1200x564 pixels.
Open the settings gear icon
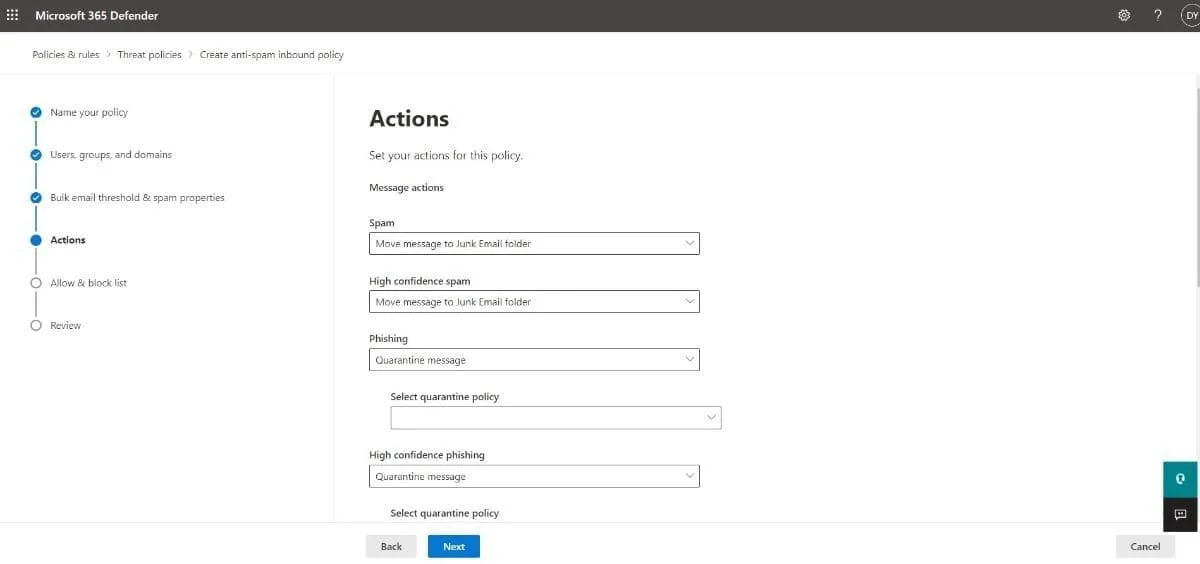(x=1124, y=15)
